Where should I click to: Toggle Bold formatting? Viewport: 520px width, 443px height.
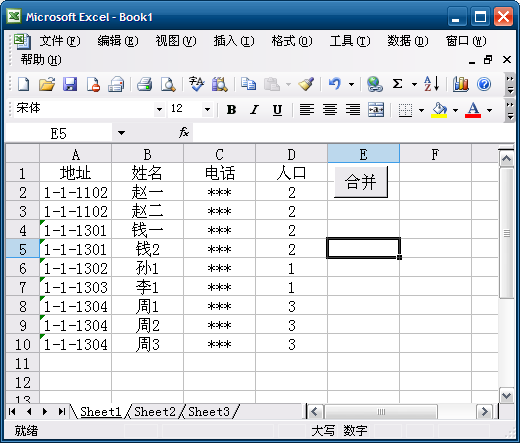point(231,110)
